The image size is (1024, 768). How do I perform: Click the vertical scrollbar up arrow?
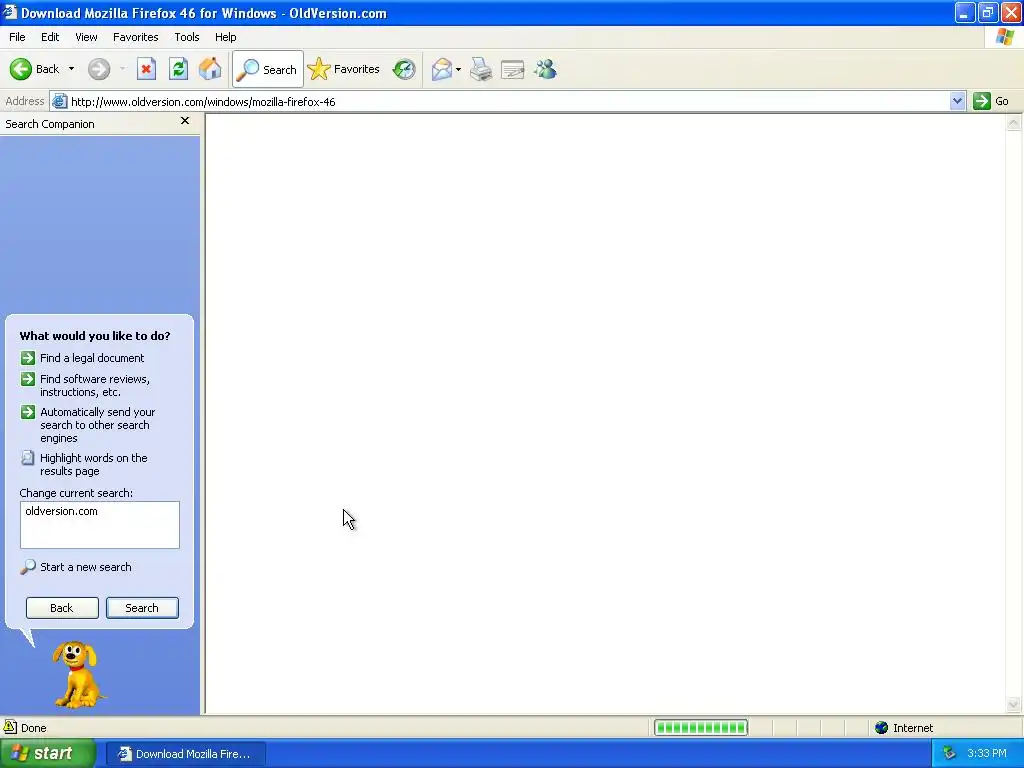pos(1014,123)
